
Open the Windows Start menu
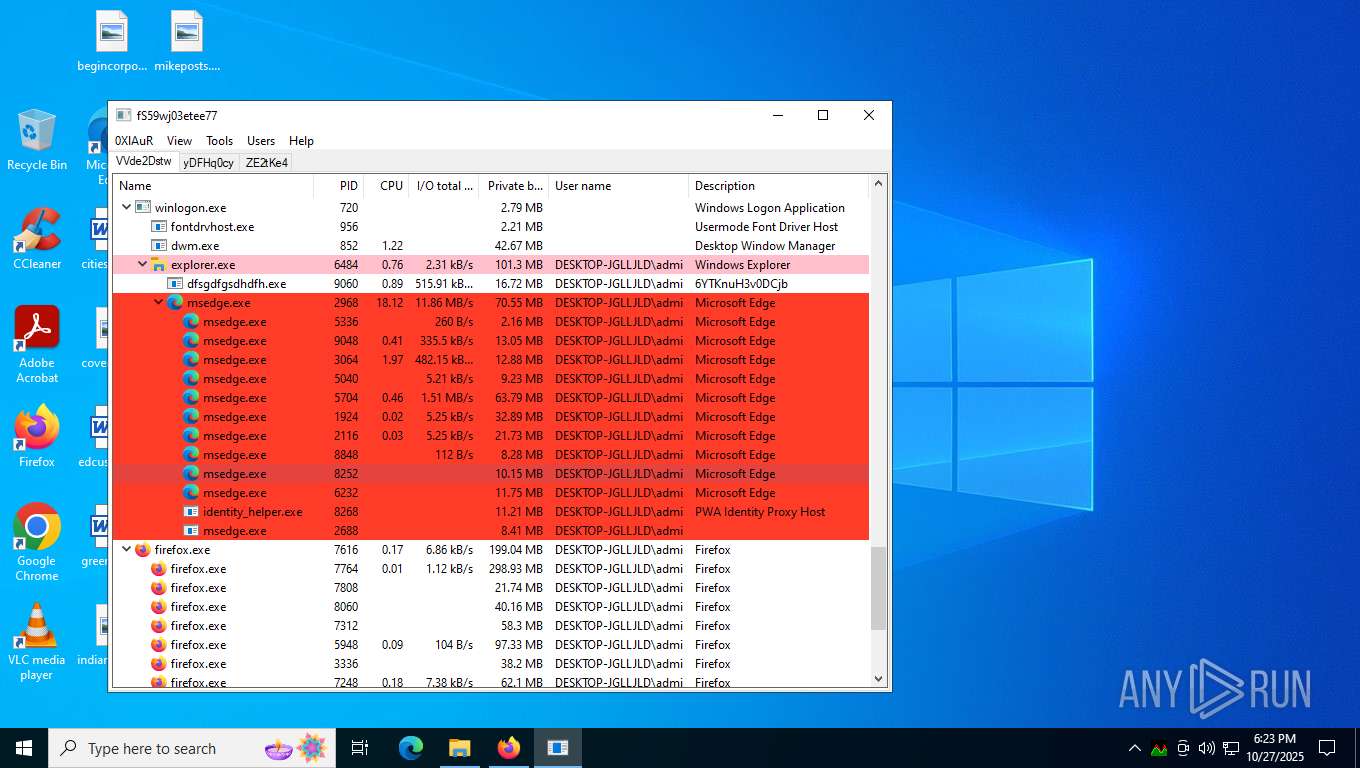24,748
